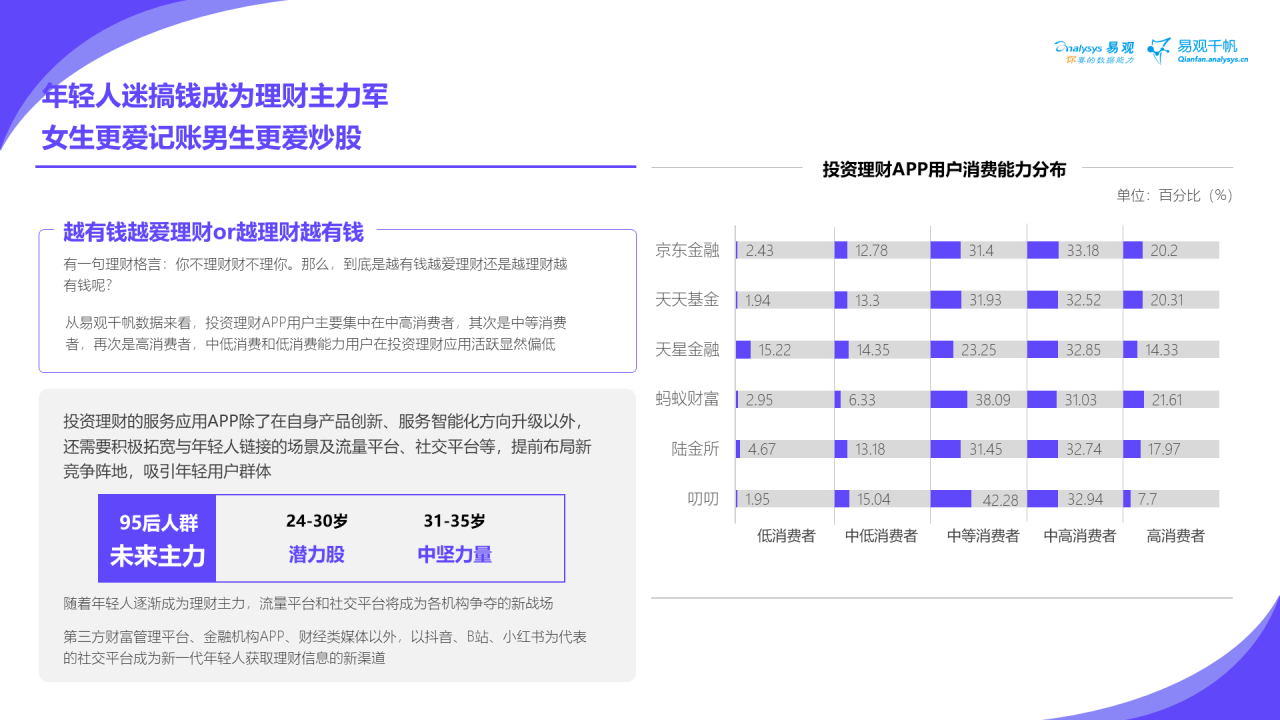Click the 12.78 bar value

[x=871, y=251]
